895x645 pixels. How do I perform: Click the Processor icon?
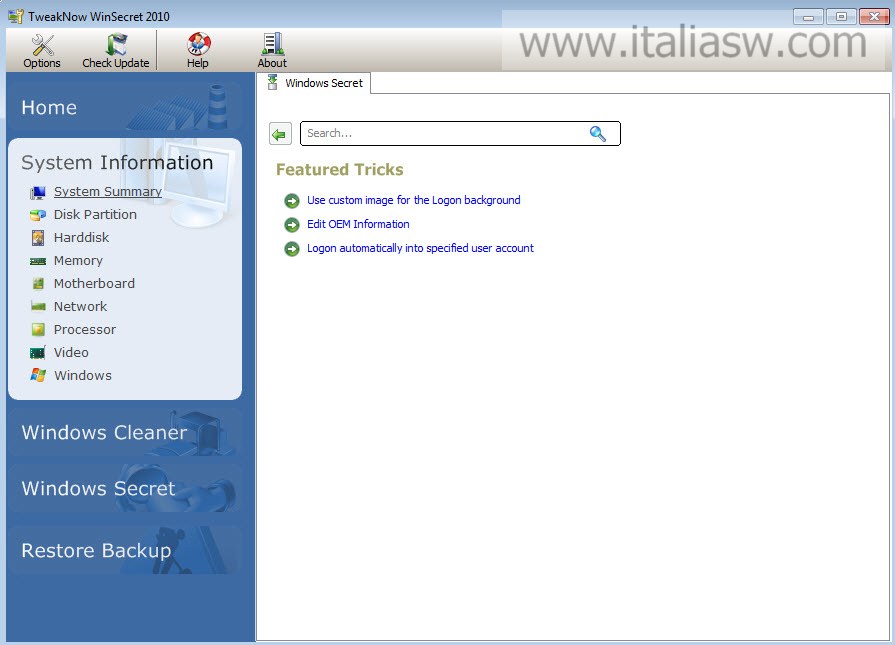point(38,330)
